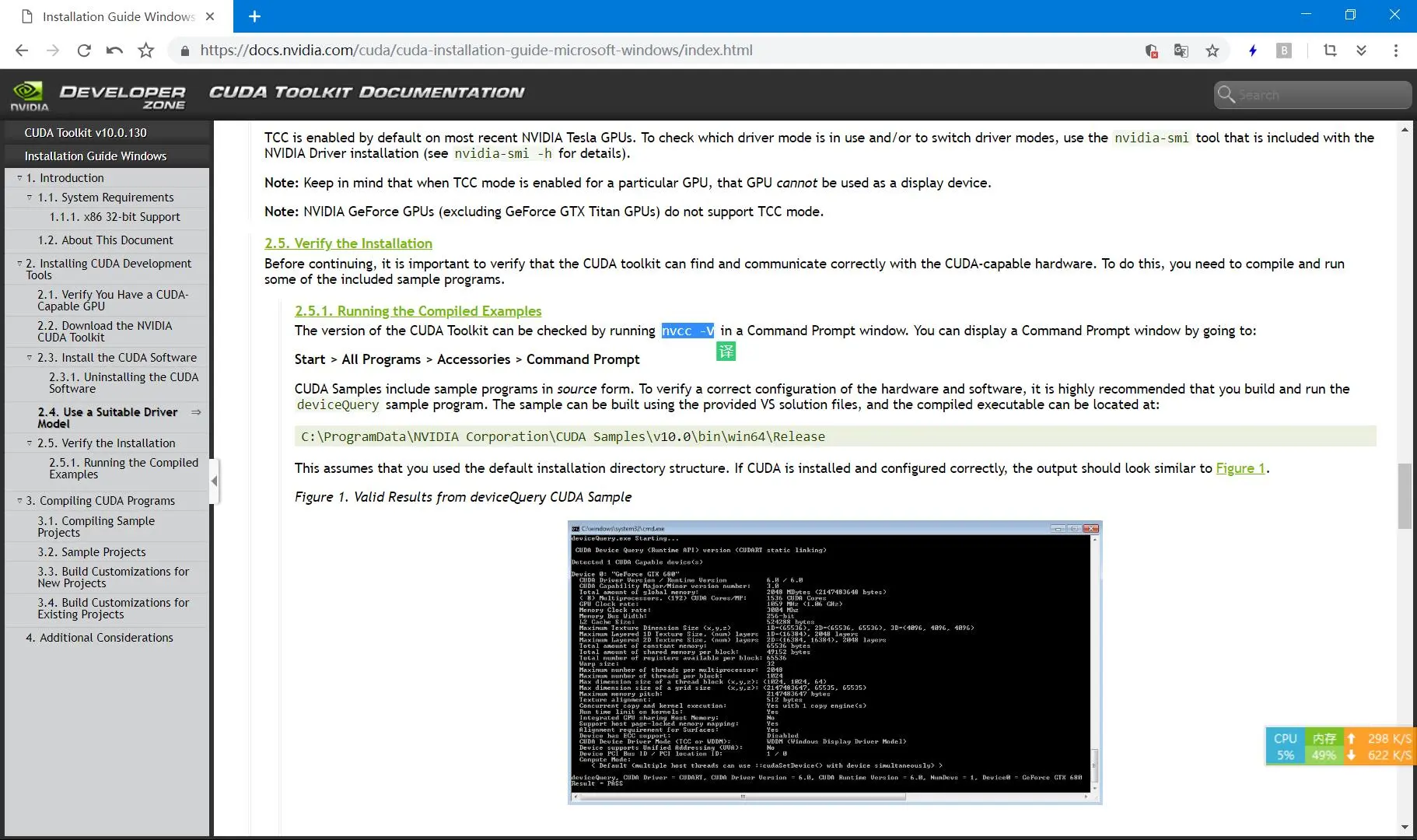Viewport: 1417px width, 840px height.
Task: Click the CPU usage monitor widget
Action: click(x=1286, y=747)
